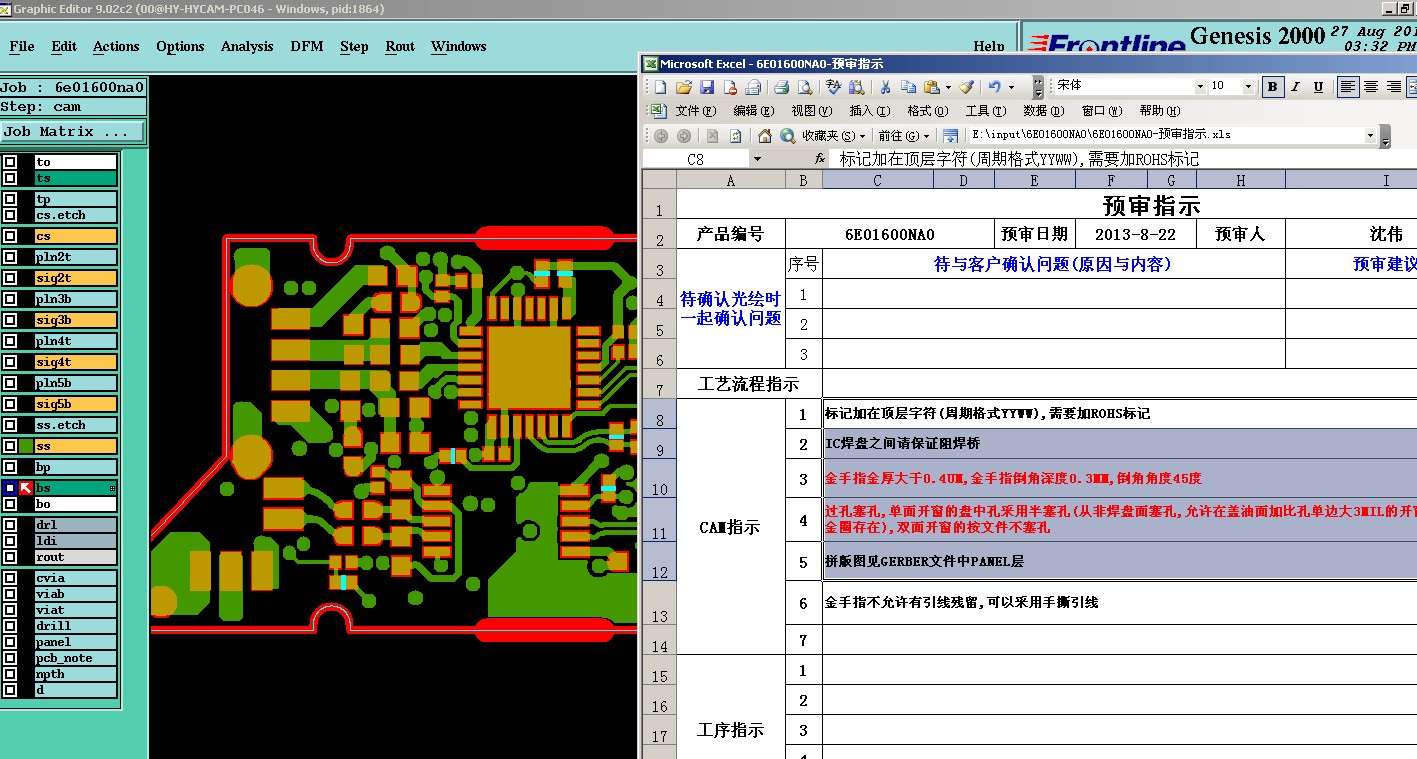This screenshot has height=759, width=1417.
Task: Click the red arrow icon on bs layer
Action: coord(26,488)
